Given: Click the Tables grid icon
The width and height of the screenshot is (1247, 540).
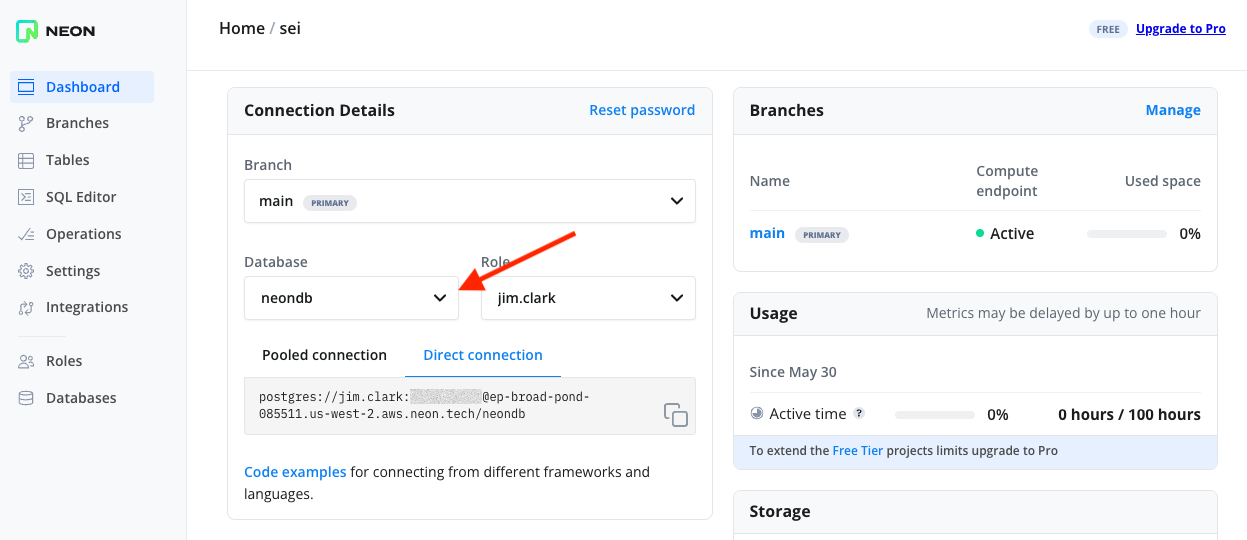Looking at the screenshot, I should [x=27, y=160].
